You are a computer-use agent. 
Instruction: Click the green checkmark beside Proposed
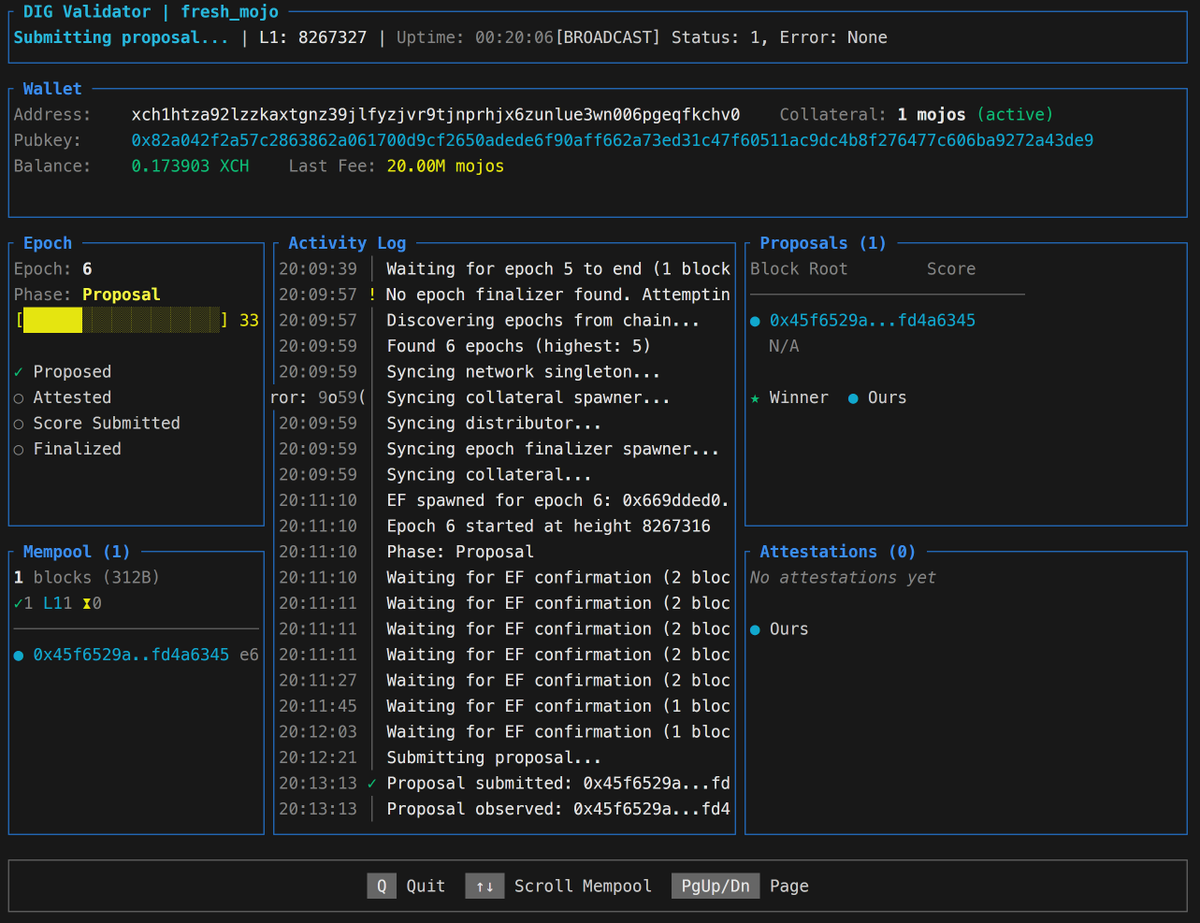(19, 372)
